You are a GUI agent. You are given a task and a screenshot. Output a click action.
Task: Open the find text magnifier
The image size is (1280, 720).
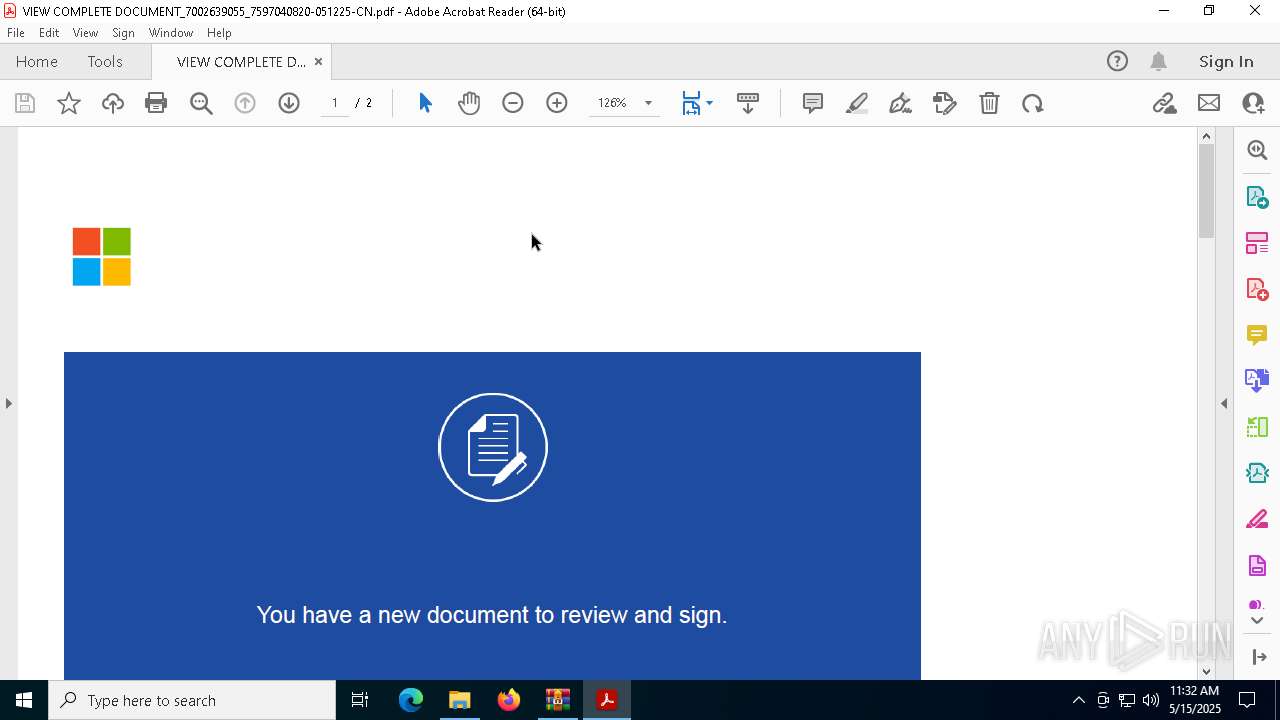201,103
